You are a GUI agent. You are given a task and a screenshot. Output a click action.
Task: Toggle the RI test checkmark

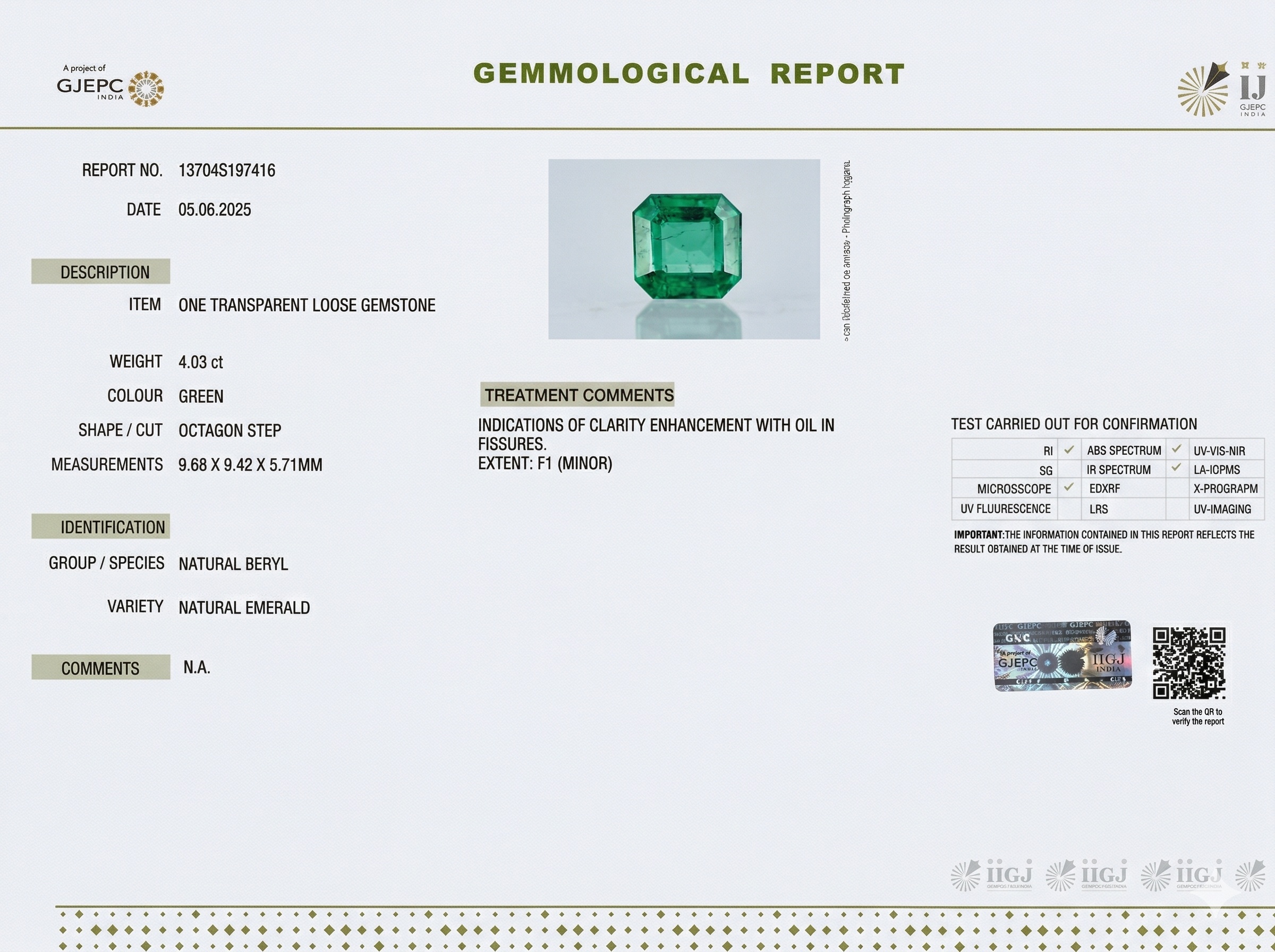1069,449
